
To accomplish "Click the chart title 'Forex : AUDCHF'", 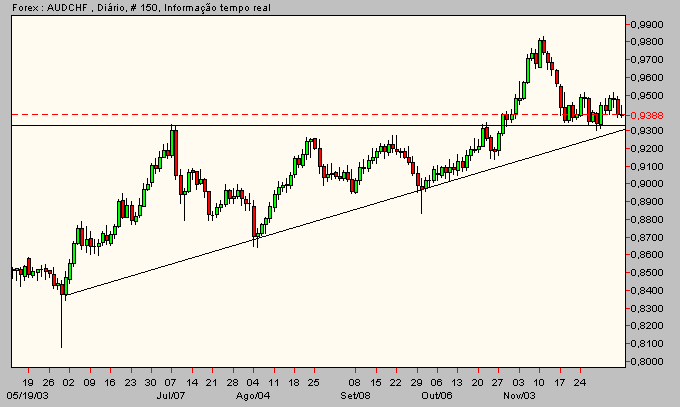I will [50, 7].
